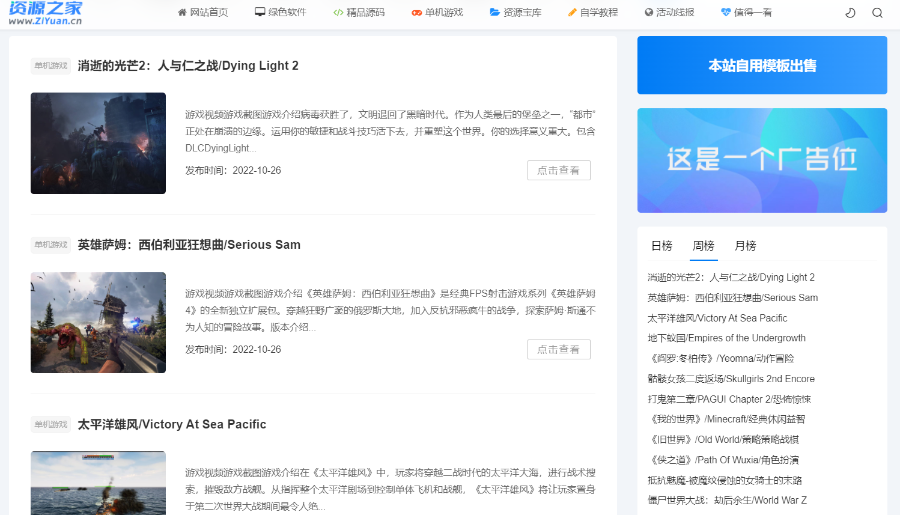Open ranking entry Empires of the Undergrowth

pos(726,338)
